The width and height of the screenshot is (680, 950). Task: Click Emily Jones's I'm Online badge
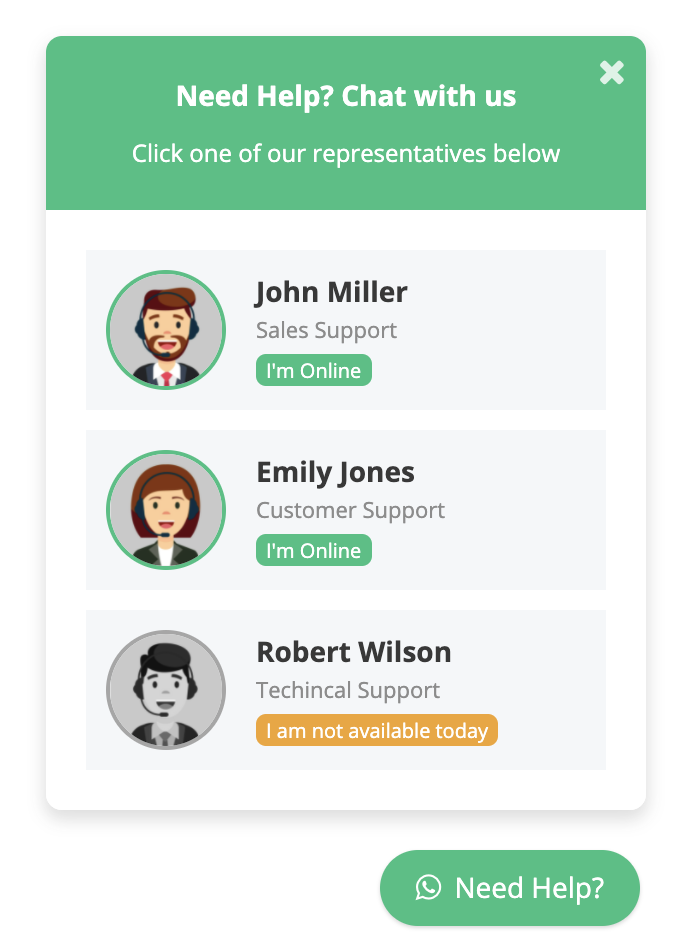314,550
